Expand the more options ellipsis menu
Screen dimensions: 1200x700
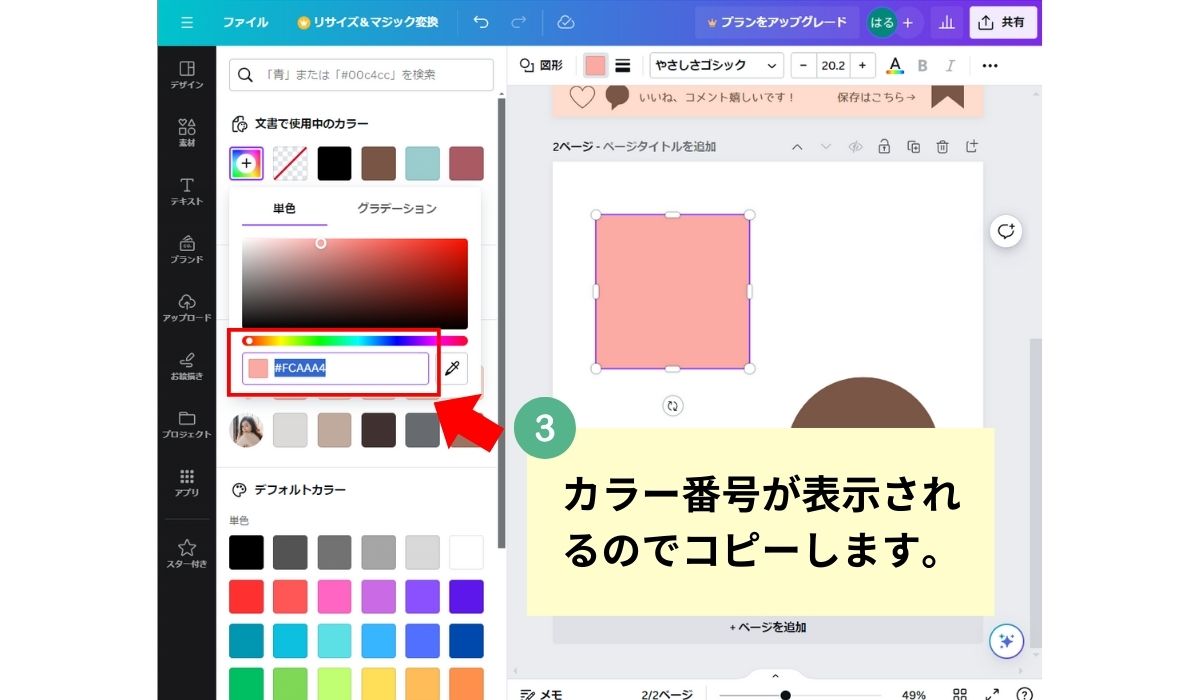989,66
